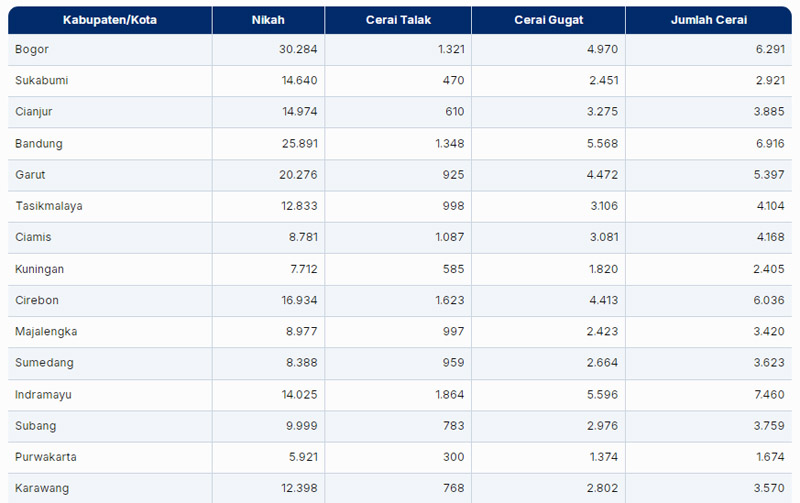This screenshot has height=503, width=800.
Task: Select the Jumlah Cerai column header
Action: click(x=708, y=20)
